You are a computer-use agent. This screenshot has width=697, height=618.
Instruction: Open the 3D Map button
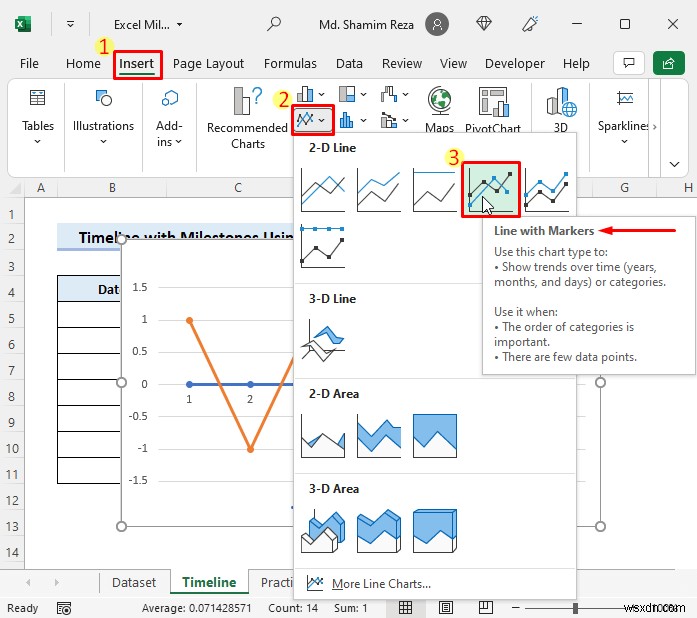[561, 109]
